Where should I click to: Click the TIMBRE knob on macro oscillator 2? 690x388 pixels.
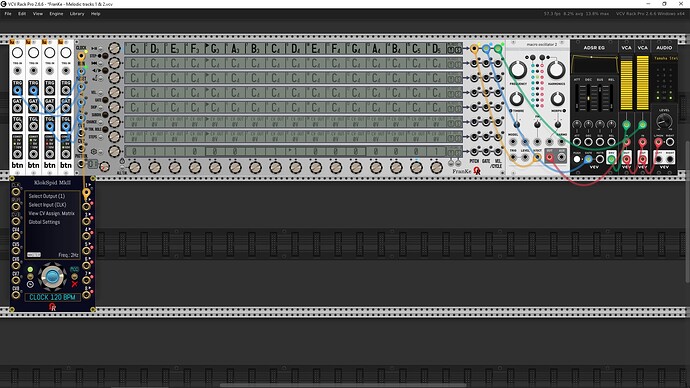tap(517, 99)
